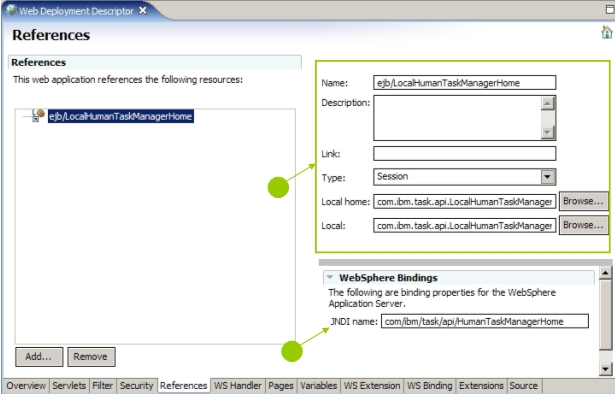This screenshot has width=615, height=394.
Task: Click the Add... button
Action: [39, 356]
